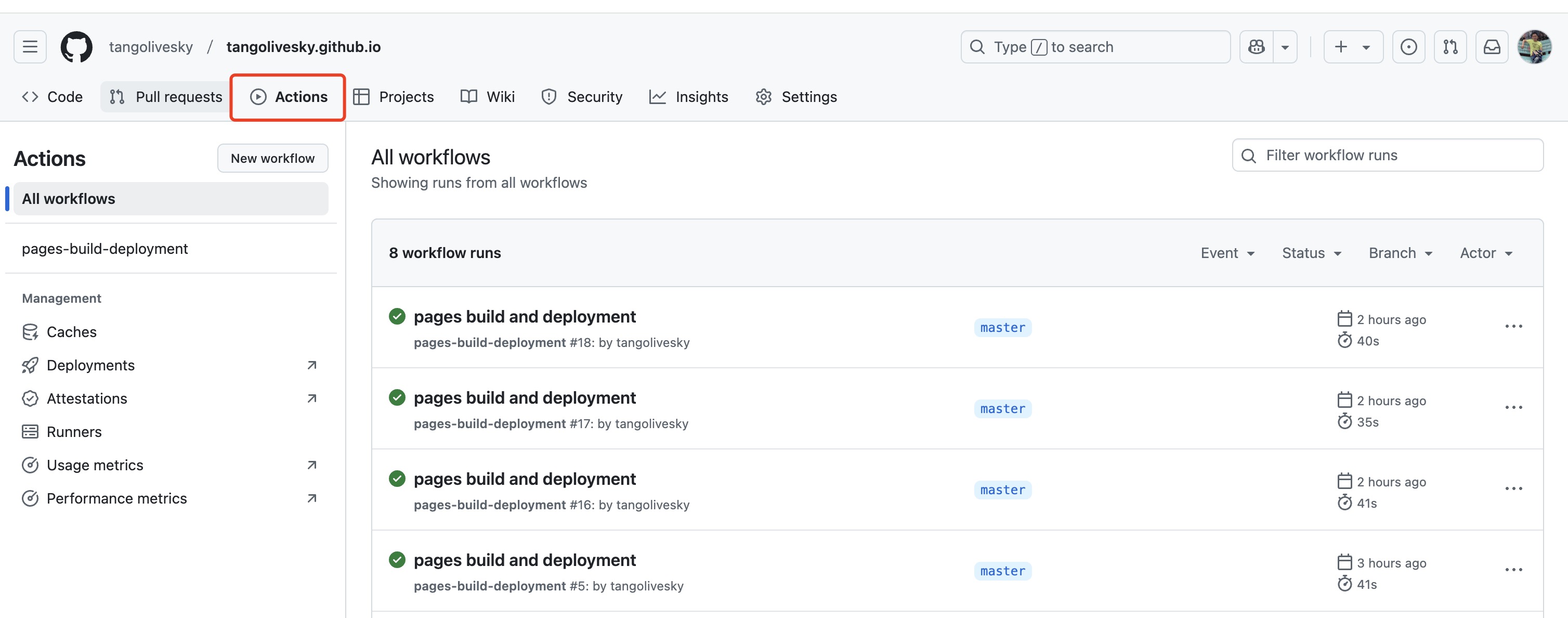Open the create new plus dropdown

1353,47
